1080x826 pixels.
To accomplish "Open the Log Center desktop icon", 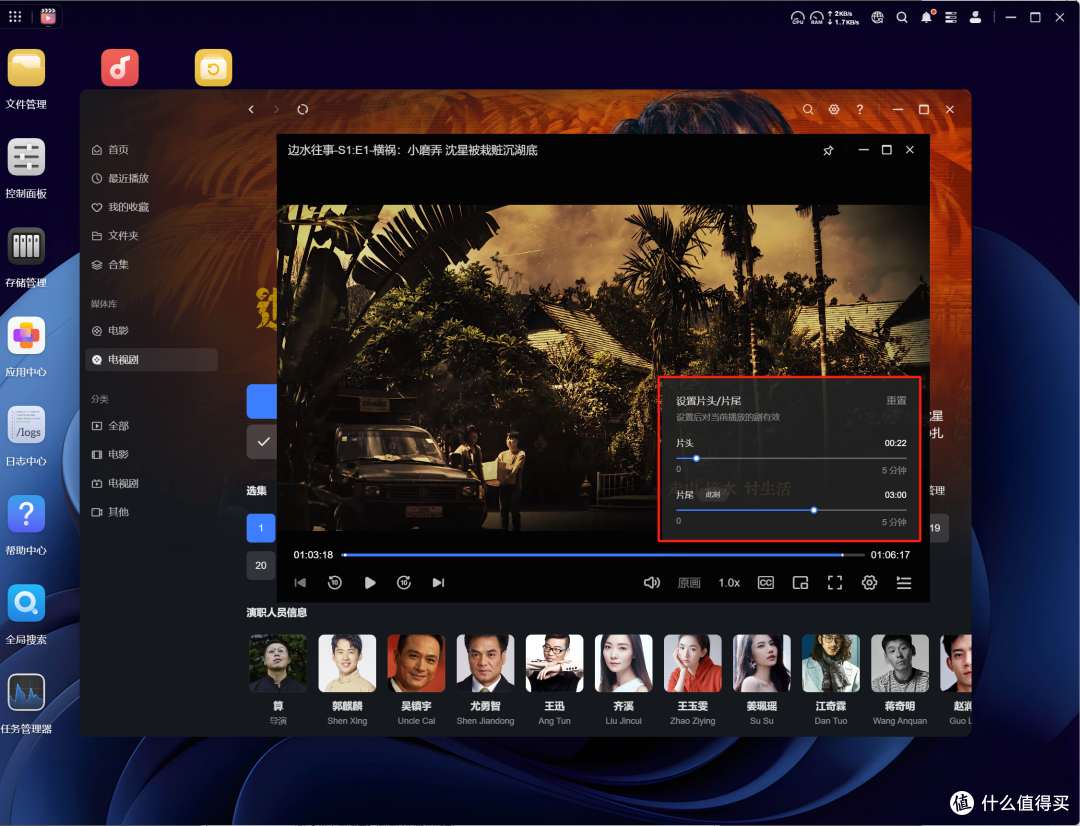I will [26, 424].
